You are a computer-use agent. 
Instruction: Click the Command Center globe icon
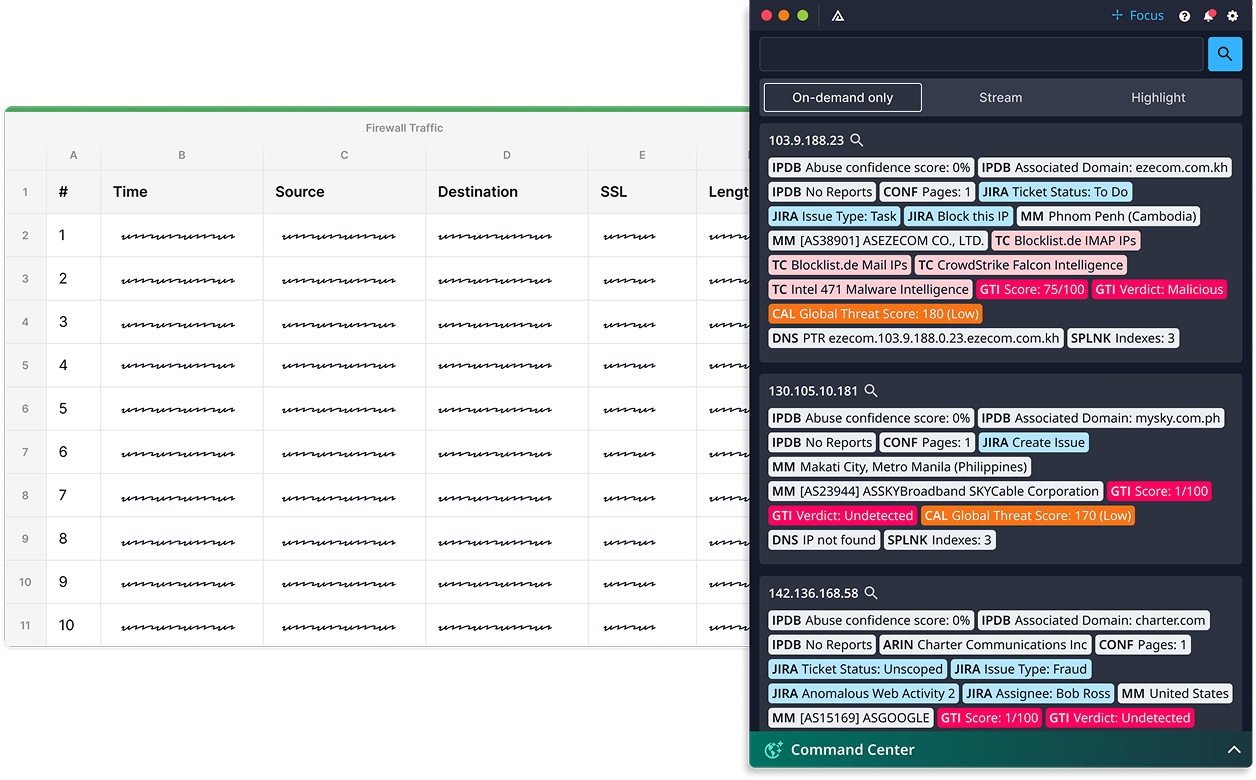coord(773,750)
